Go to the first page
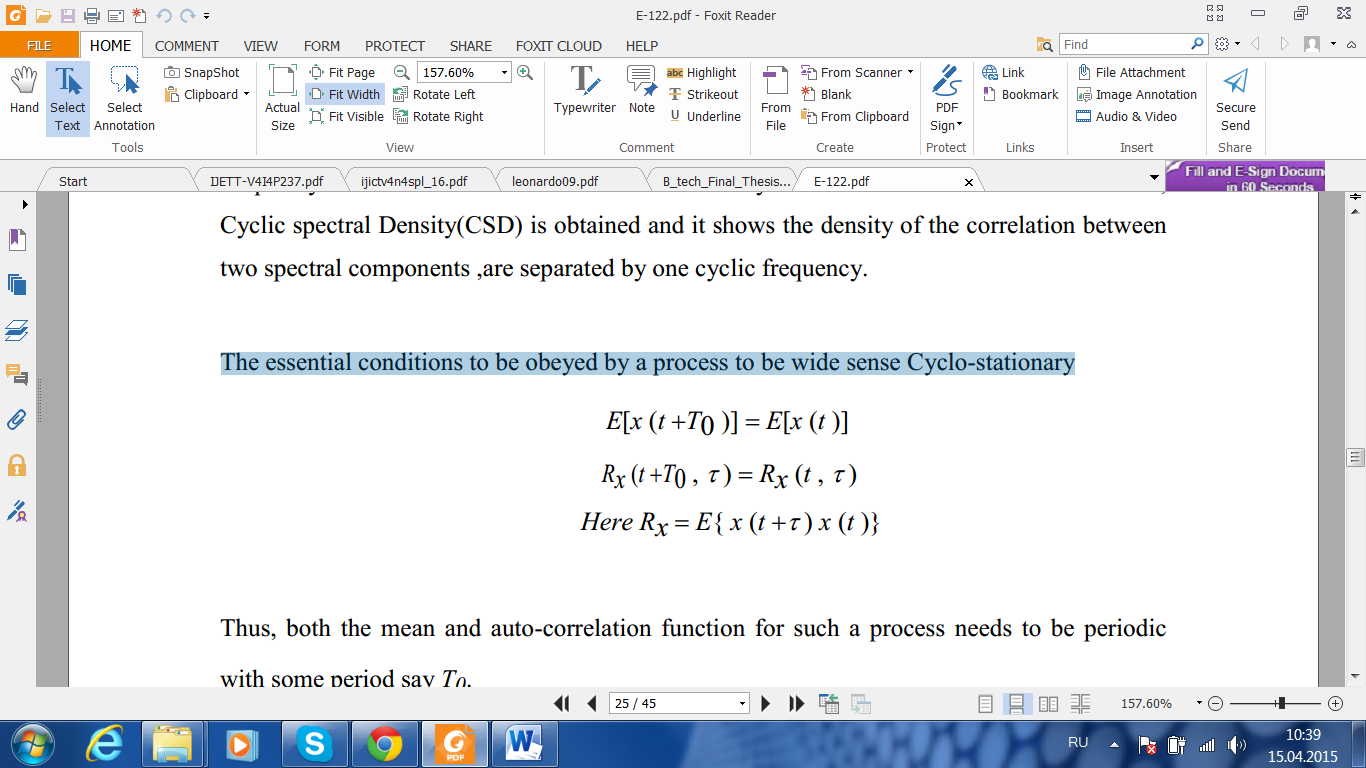 [x=562, y=703]
